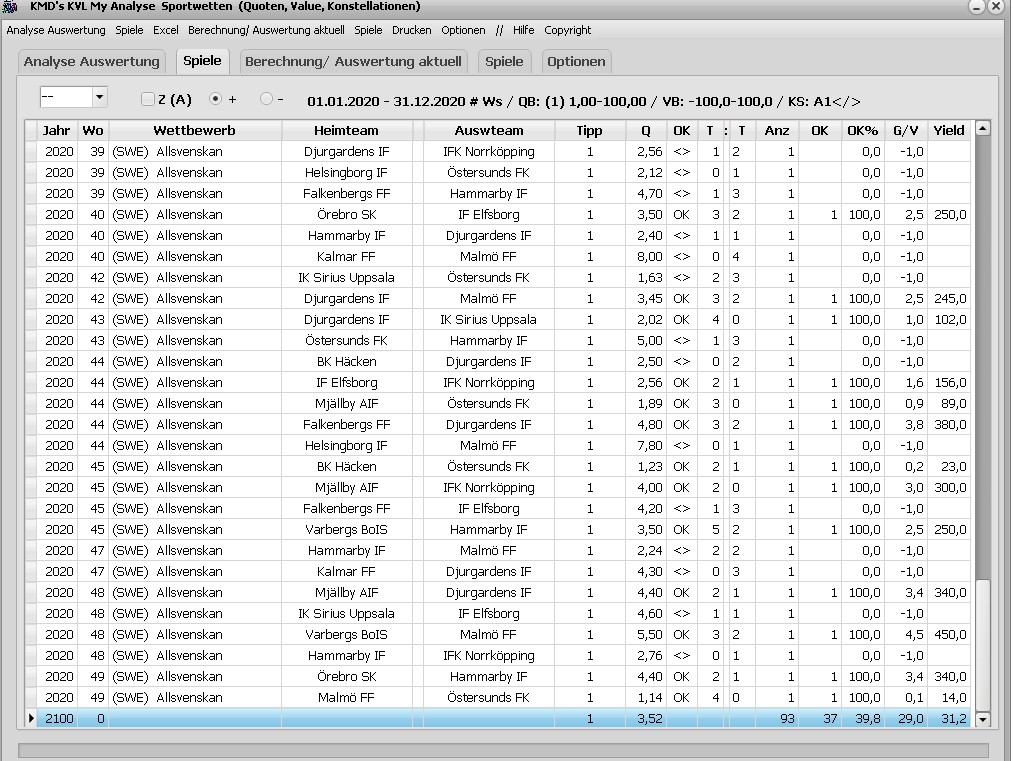This screenshot has width=1013, height=761.
Task: Click the year 2100 cell in the summary row
Action: 57,718
